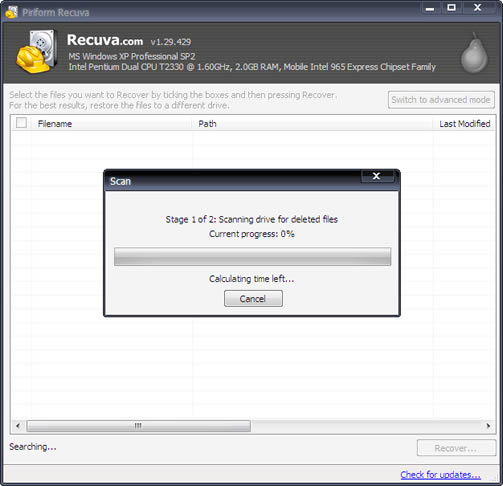503x486 pixels.
Task: Close the Piriform Recuva window
Action: [x=478, y=8]
